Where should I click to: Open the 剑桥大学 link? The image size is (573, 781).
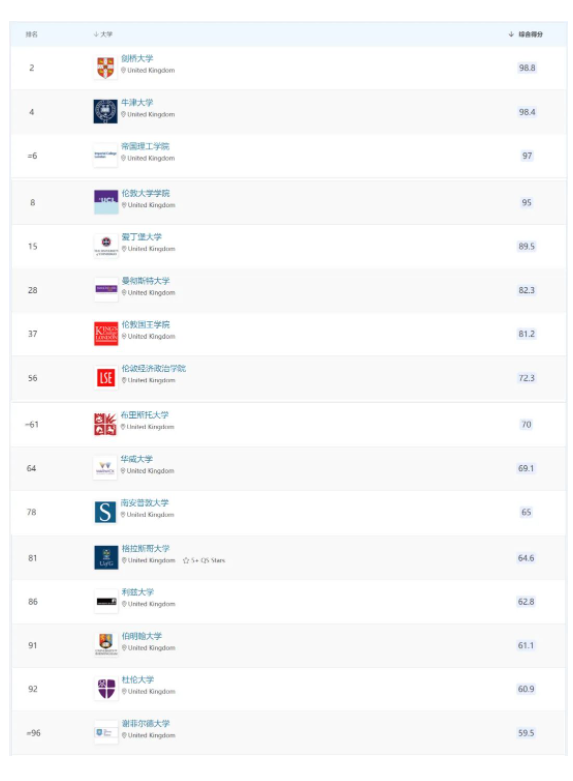click(x=137, y=58)
